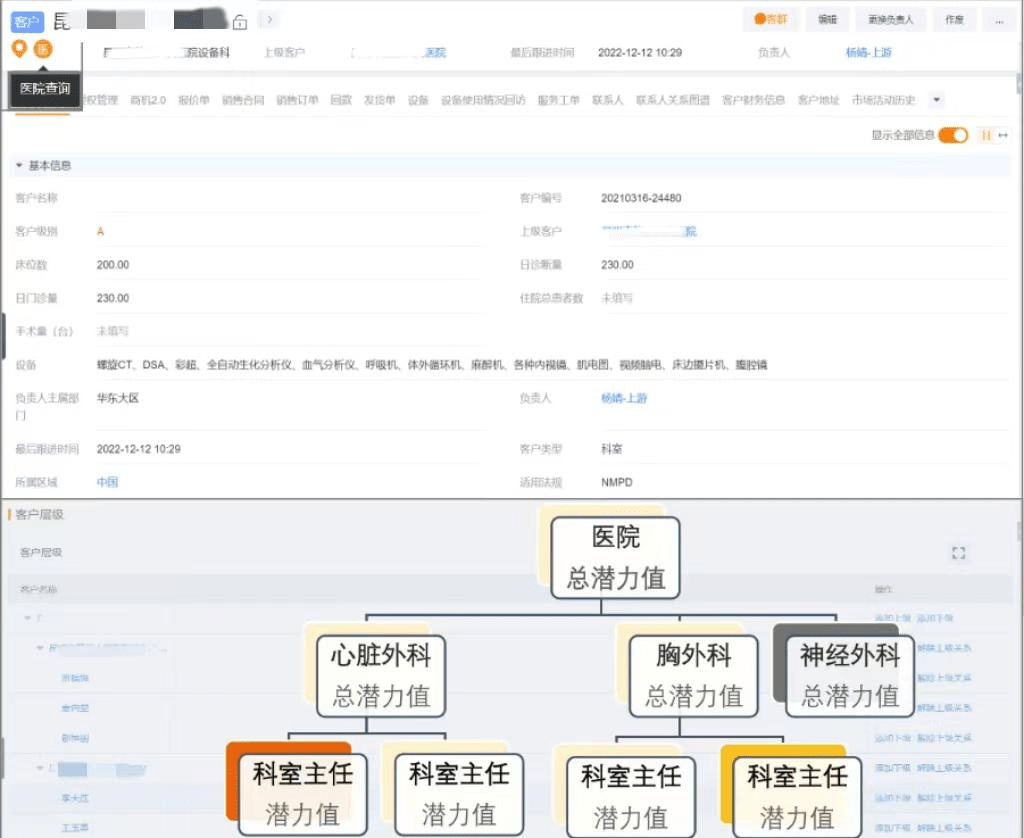Click the column layout icon beside toggle

tap(985, 135)
